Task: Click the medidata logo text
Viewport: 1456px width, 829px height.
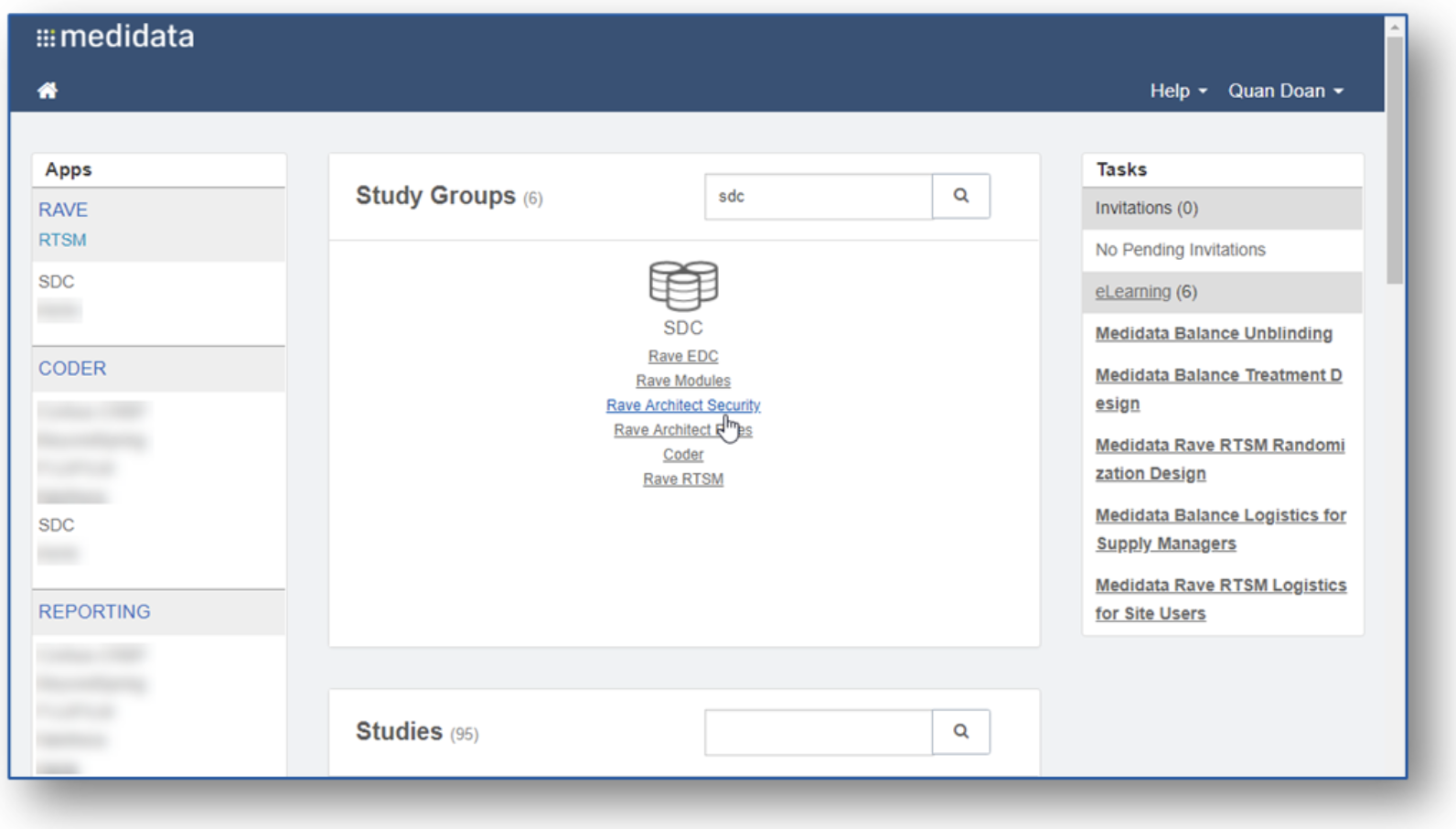Action: coord(127,37)
